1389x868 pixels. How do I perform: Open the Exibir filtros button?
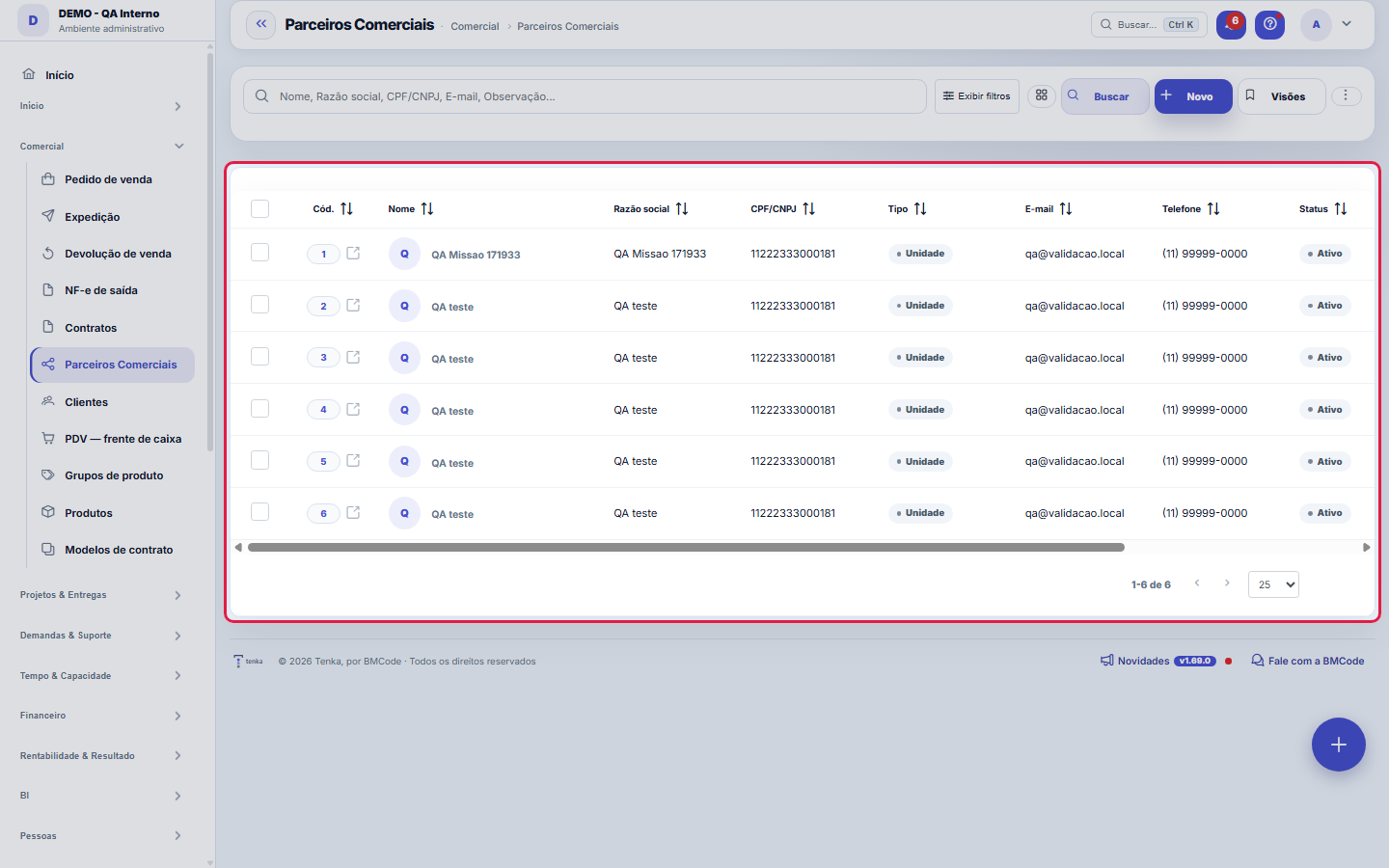click(977, 96)
